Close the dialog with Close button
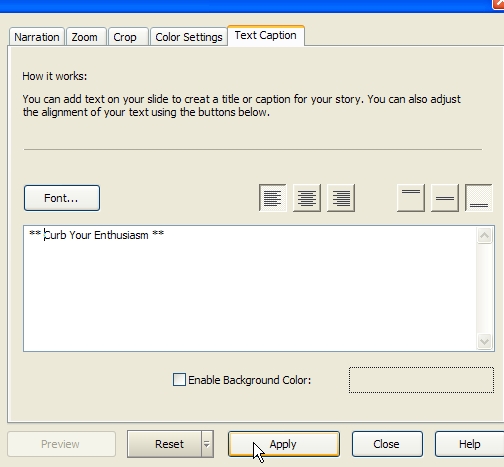The image size is (504, 467). [387, 444]
